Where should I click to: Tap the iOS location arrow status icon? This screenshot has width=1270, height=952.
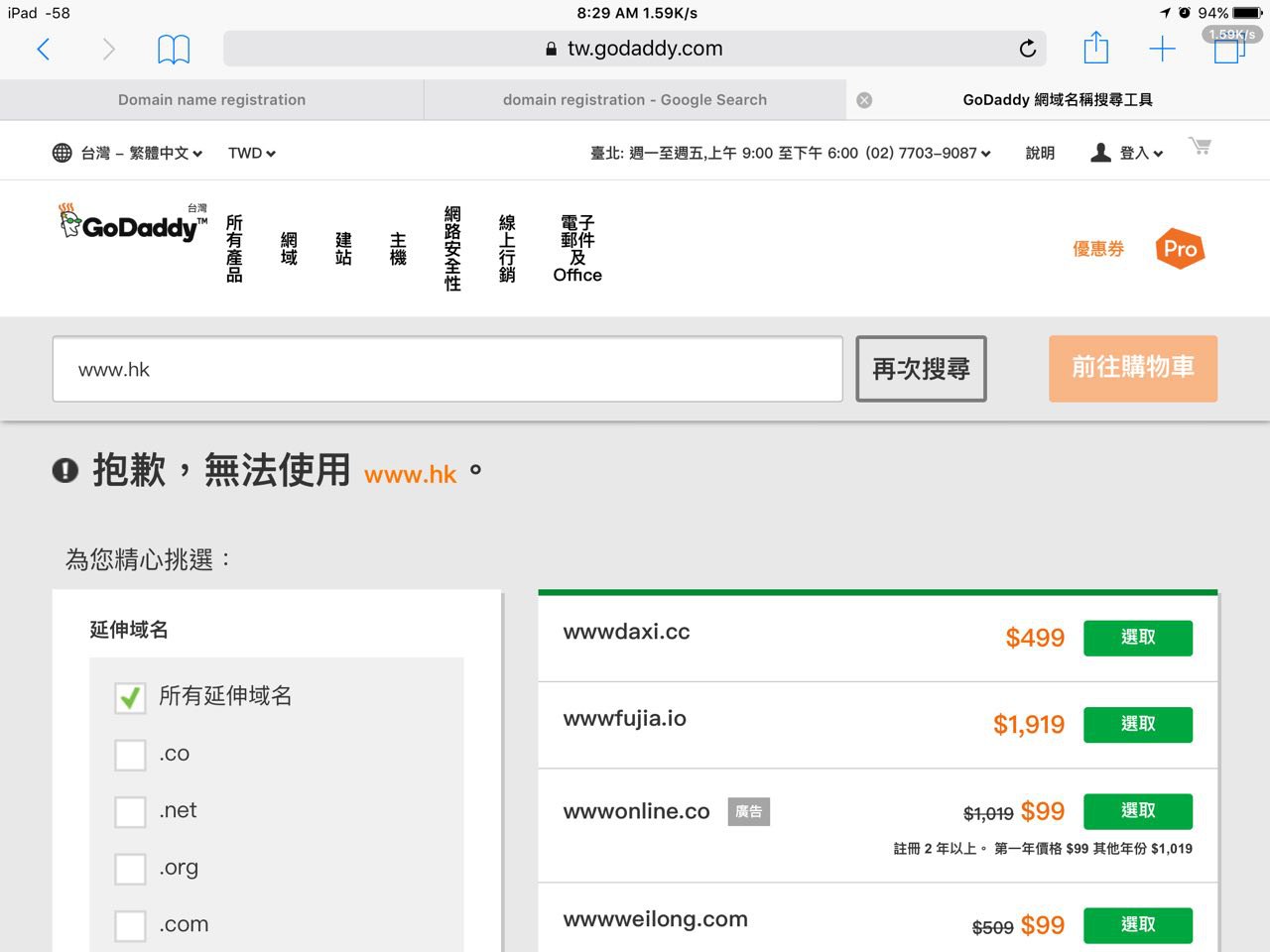pos(1165,13)
